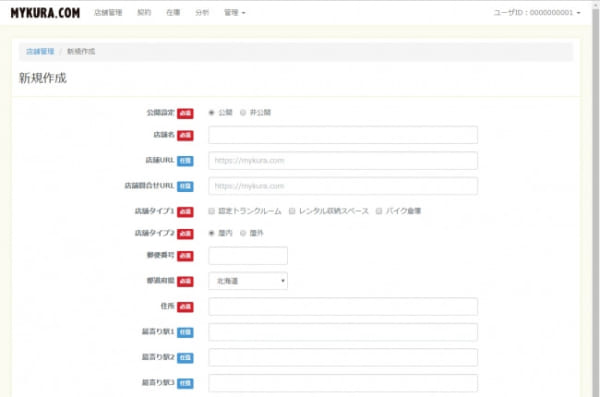Select the 公開 radio button
The width and height of the screenshot is (600, 397).
(211, 113)
